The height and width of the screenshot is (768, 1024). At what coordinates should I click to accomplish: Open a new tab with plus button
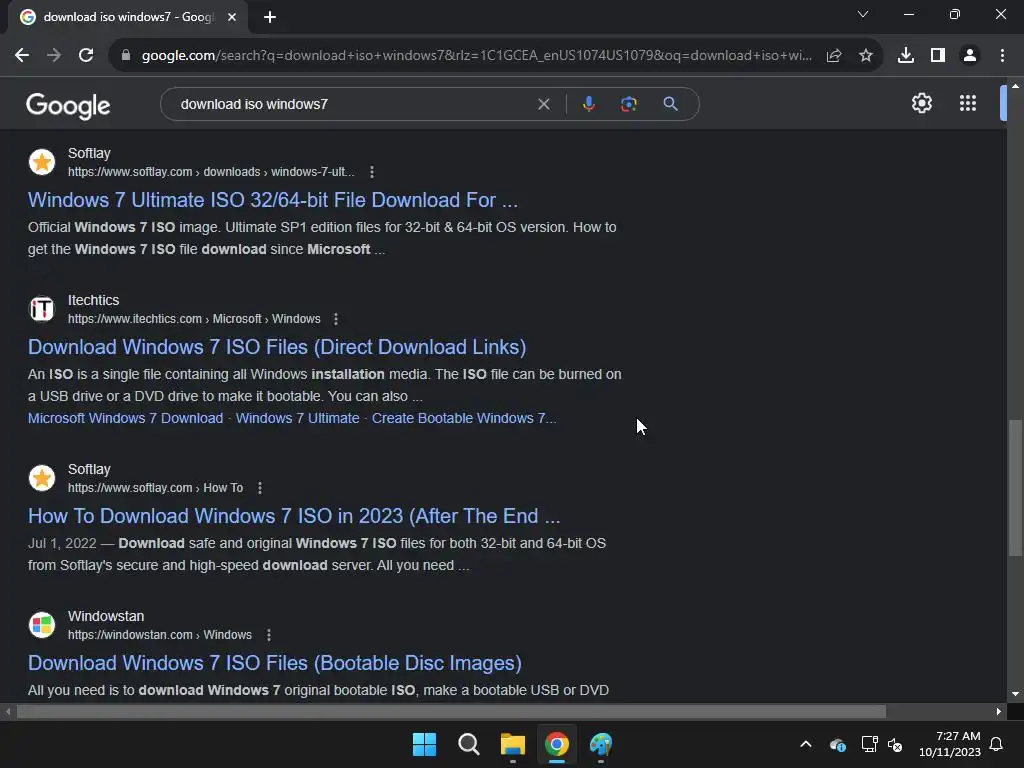(x=270, y=17)
